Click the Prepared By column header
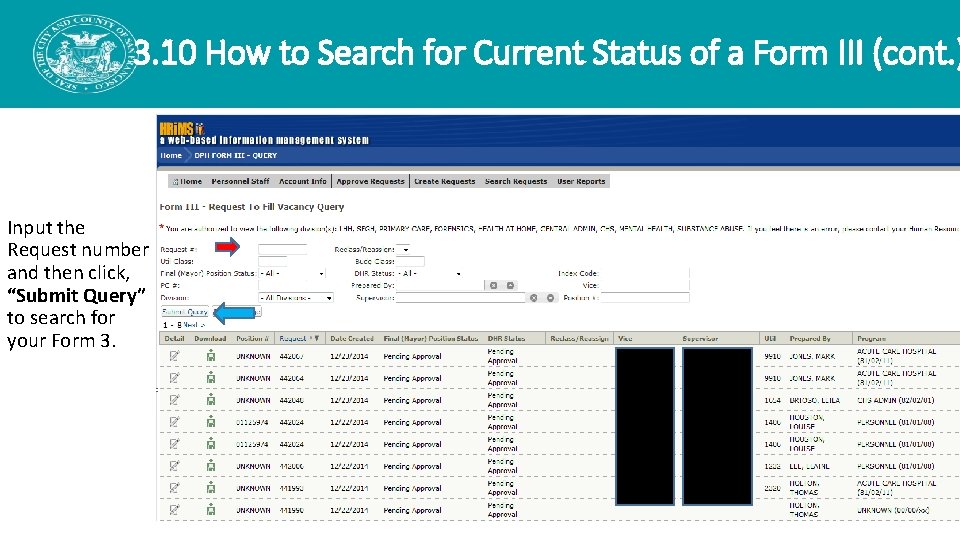960x540 pixels. pyautogui.click(x=810, y=338)
